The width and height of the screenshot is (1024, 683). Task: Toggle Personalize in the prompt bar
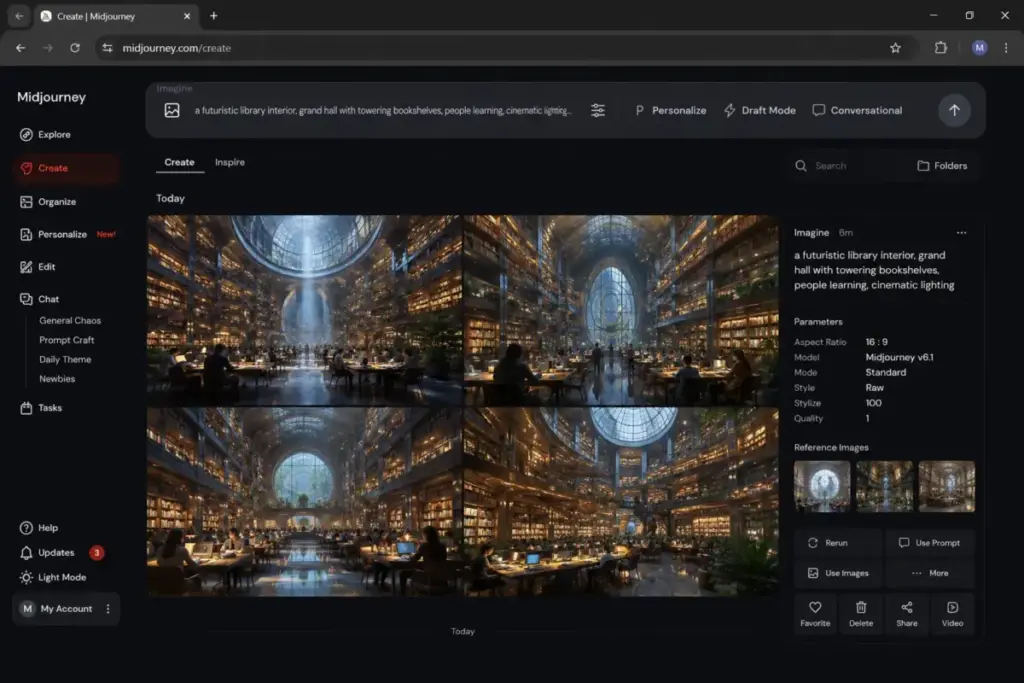click(x=671, y=110)
